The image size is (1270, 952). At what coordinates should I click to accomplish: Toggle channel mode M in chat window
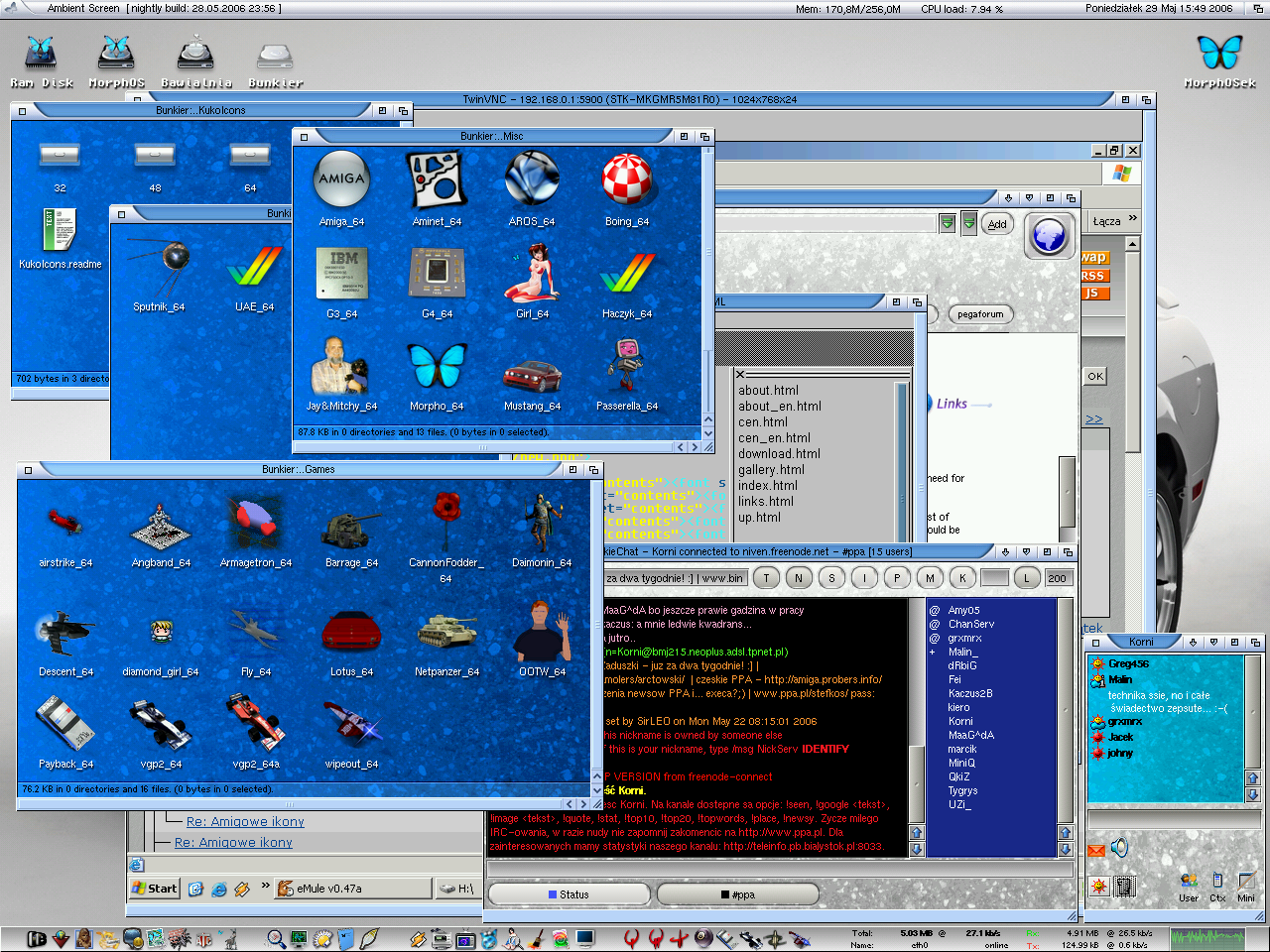930,578
